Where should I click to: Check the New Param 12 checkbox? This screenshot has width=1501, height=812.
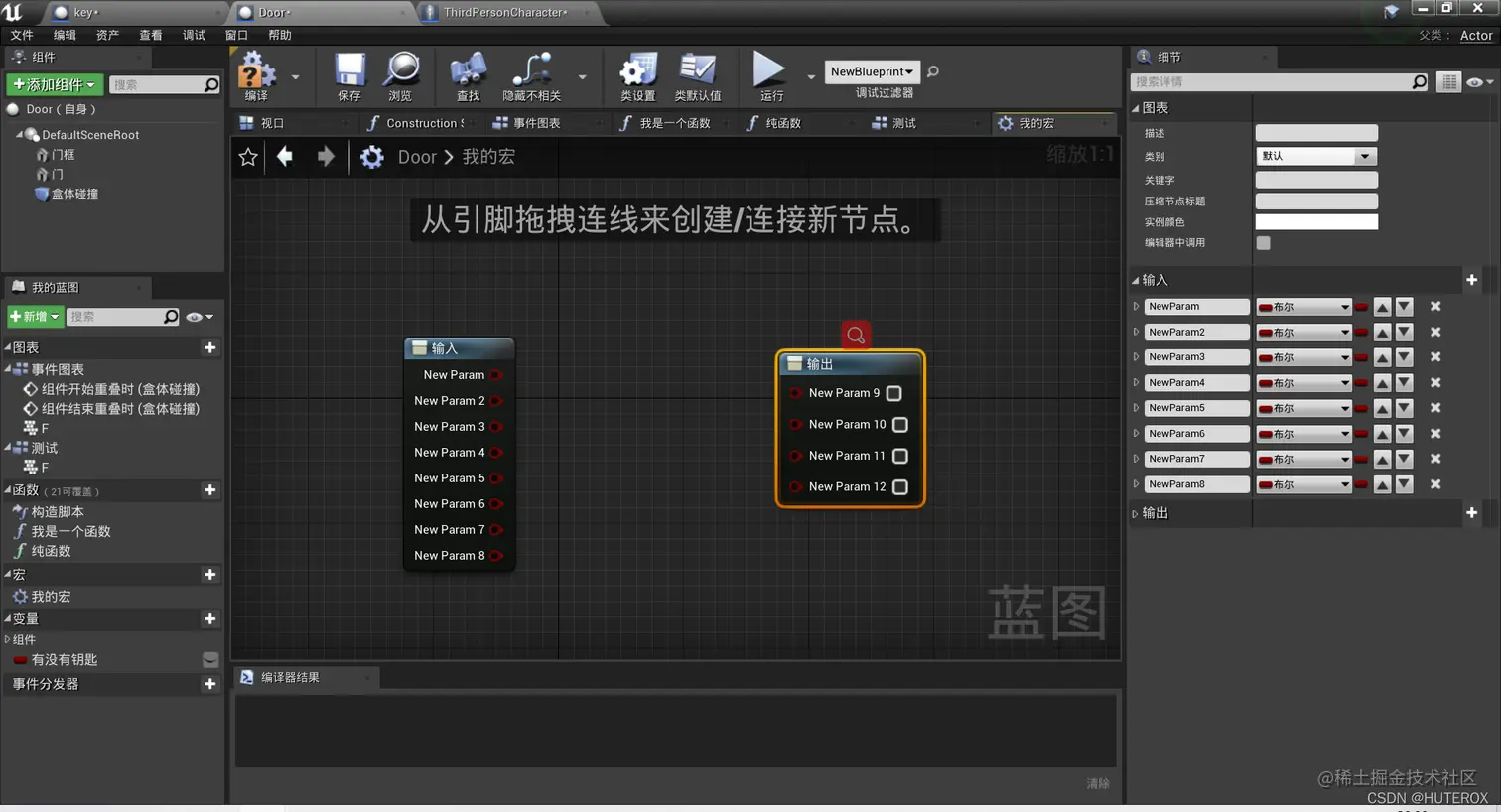point(900,487)
